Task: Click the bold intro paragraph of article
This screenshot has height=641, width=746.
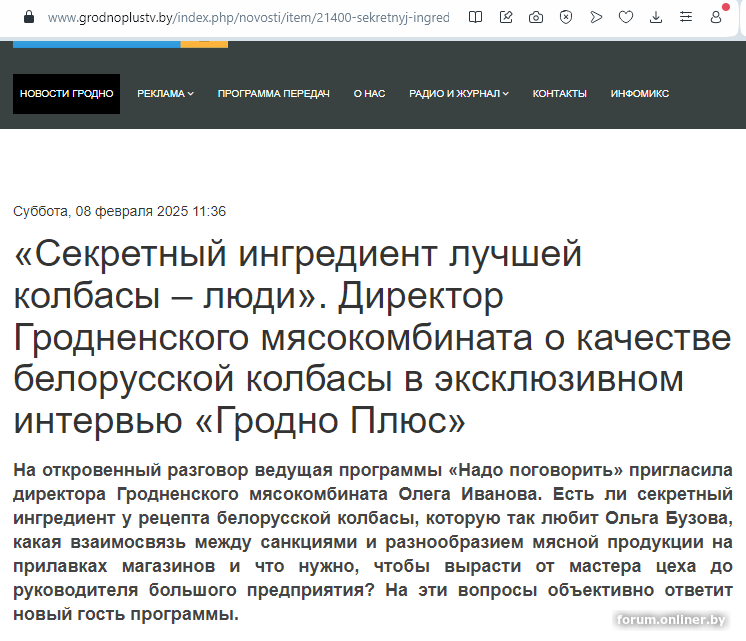Action: (373, 542)
